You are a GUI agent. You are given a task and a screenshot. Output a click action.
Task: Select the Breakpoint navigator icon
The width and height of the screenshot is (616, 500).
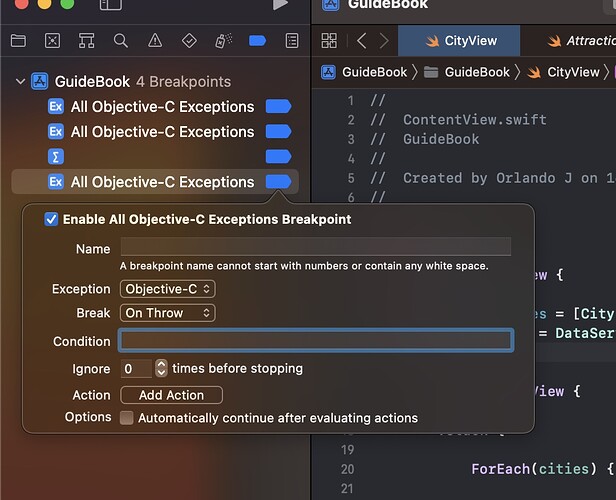pyautogui.click(x=257, y=40)
